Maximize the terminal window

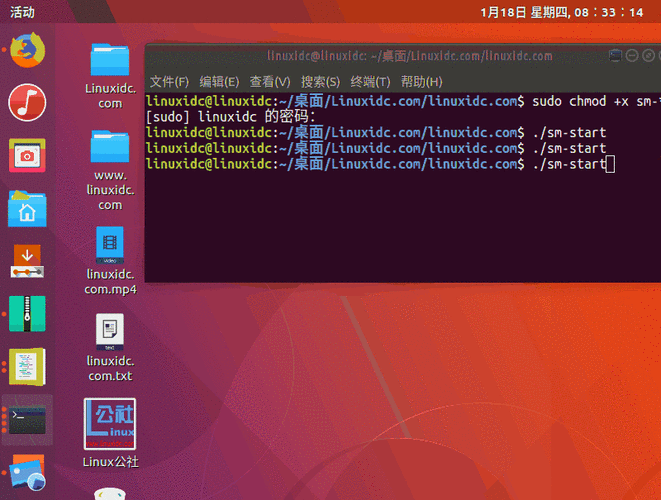[x=648, y=56]
